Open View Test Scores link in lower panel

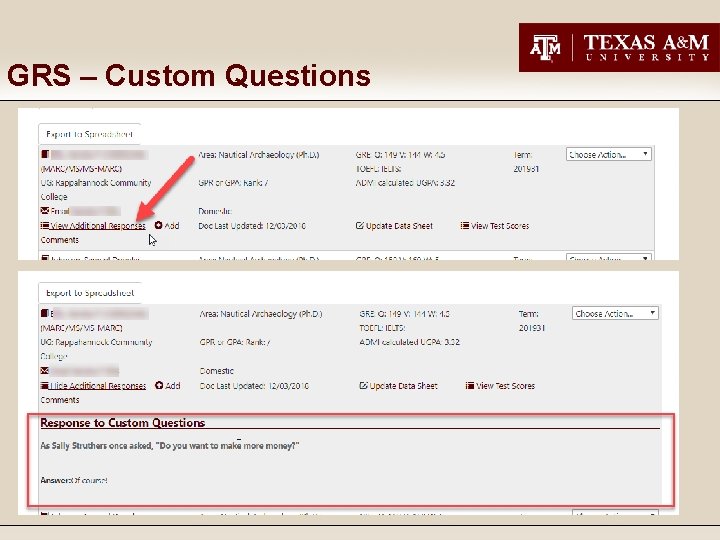(x=505, y=386)
